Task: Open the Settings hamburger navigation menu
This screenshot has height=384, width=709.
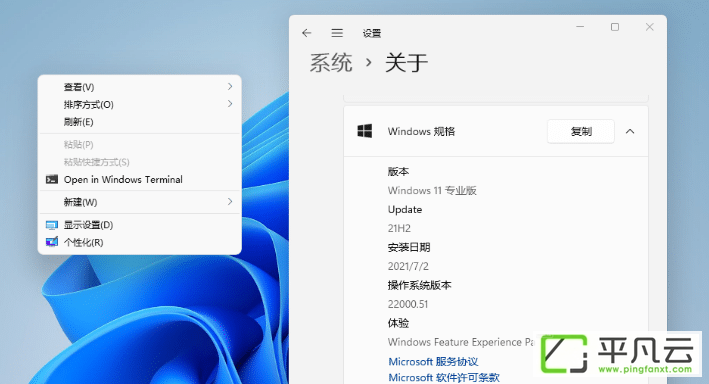Action: tap(337, 33)
